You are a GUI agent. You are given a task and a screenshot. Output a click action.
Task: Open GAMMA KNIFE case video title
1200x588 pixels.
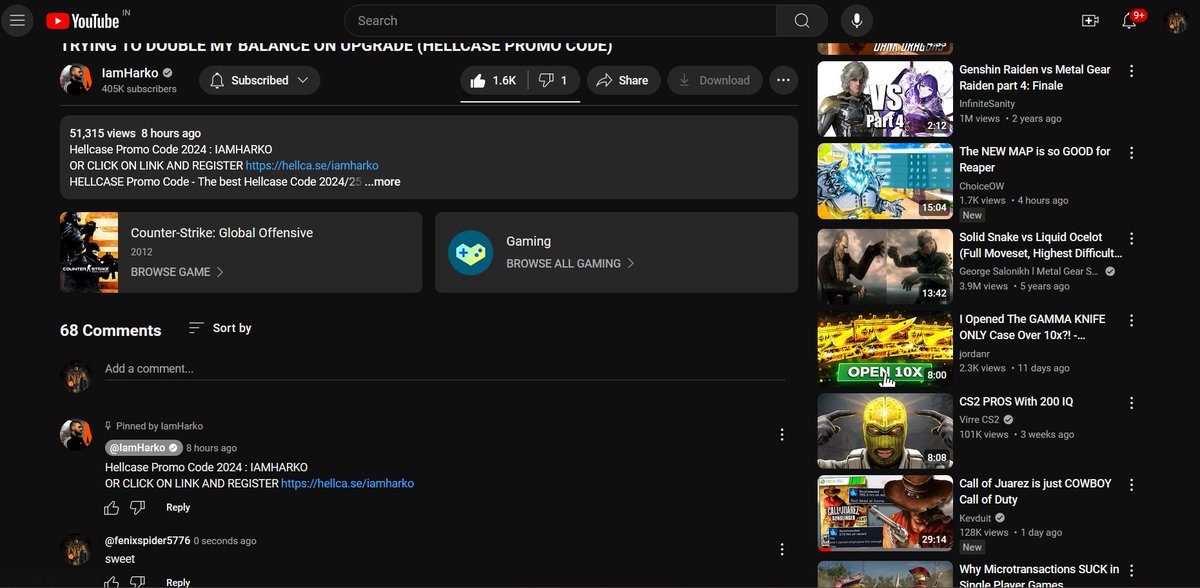pyautogui.click(x=1032, y=327)
